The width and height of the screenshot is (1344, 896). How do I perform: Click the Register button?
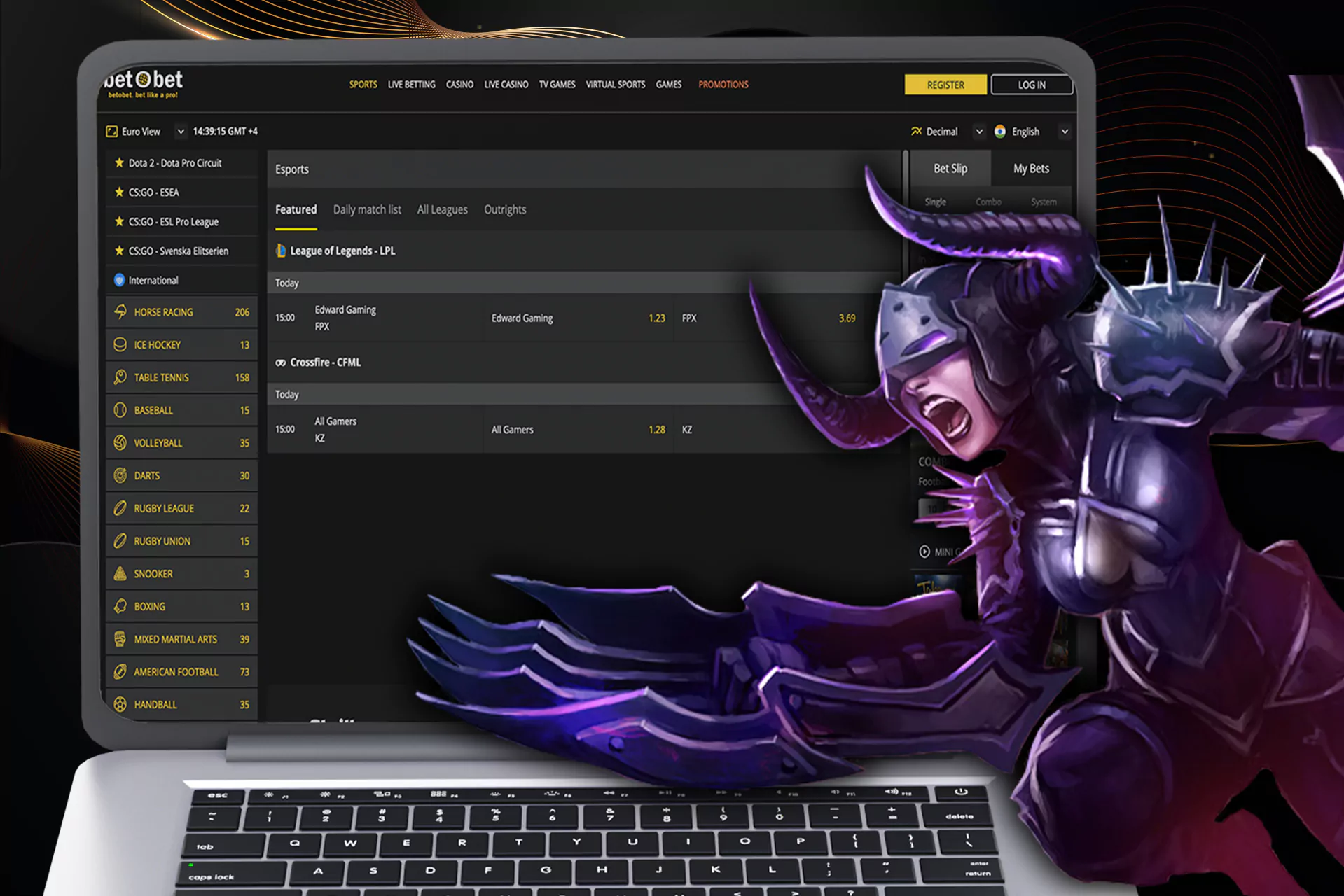(x=945, y=85)
